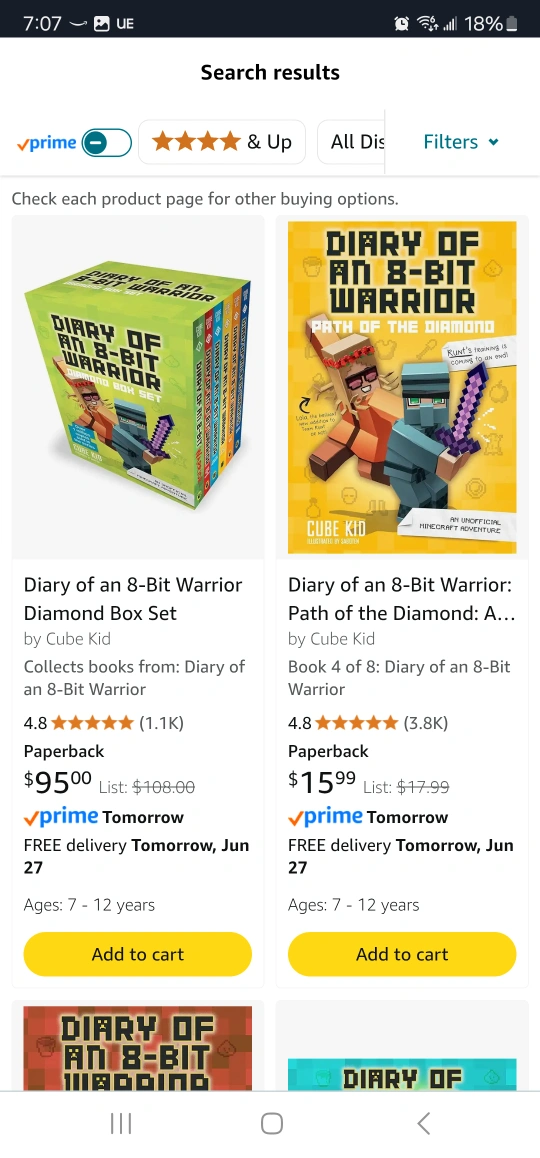Tap the Android Back arrow icon
The image size is (540, 1158).
coord(423,1123)
